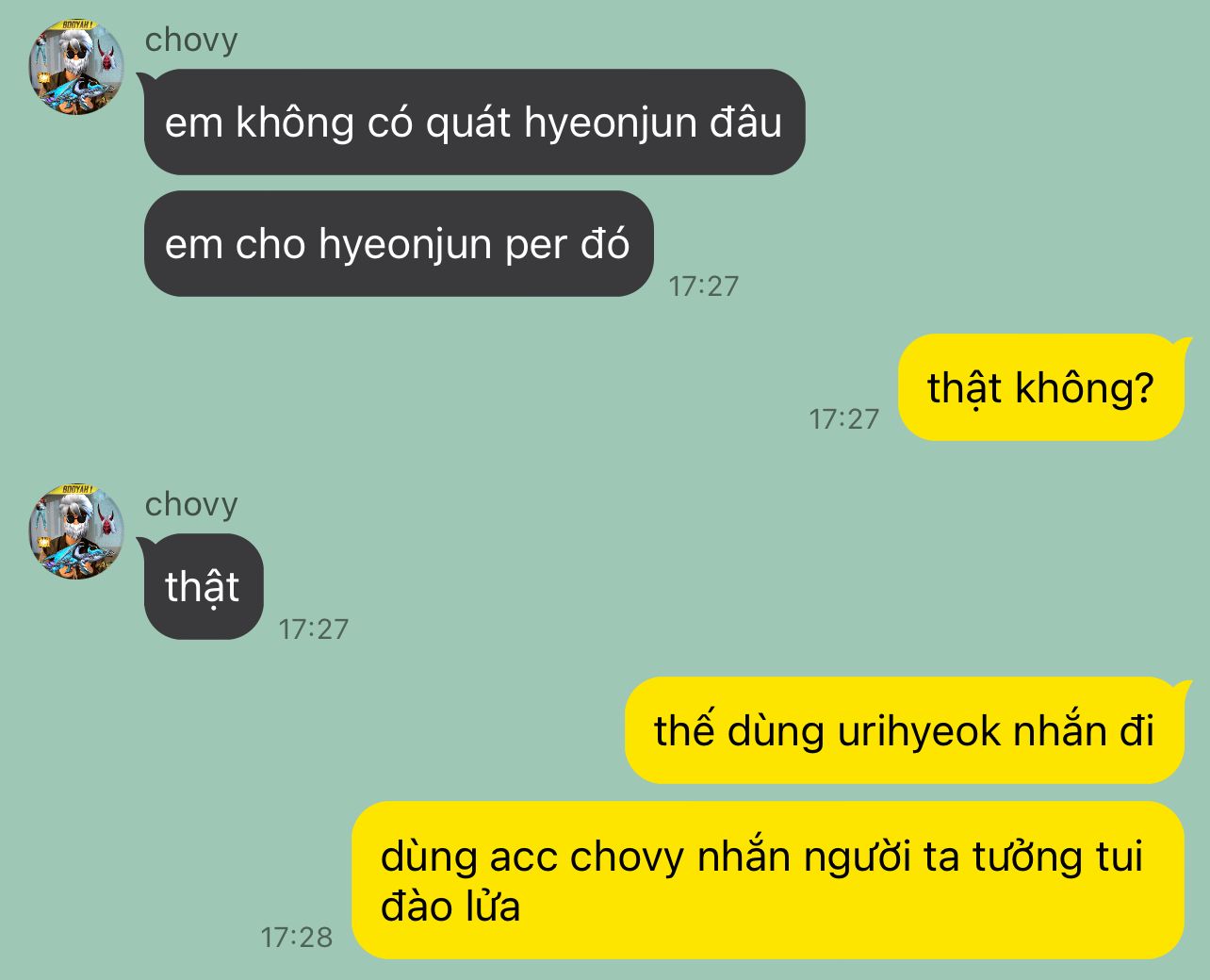Select the yellow 'thật không?' bubble

click(x=1040, y=387)
